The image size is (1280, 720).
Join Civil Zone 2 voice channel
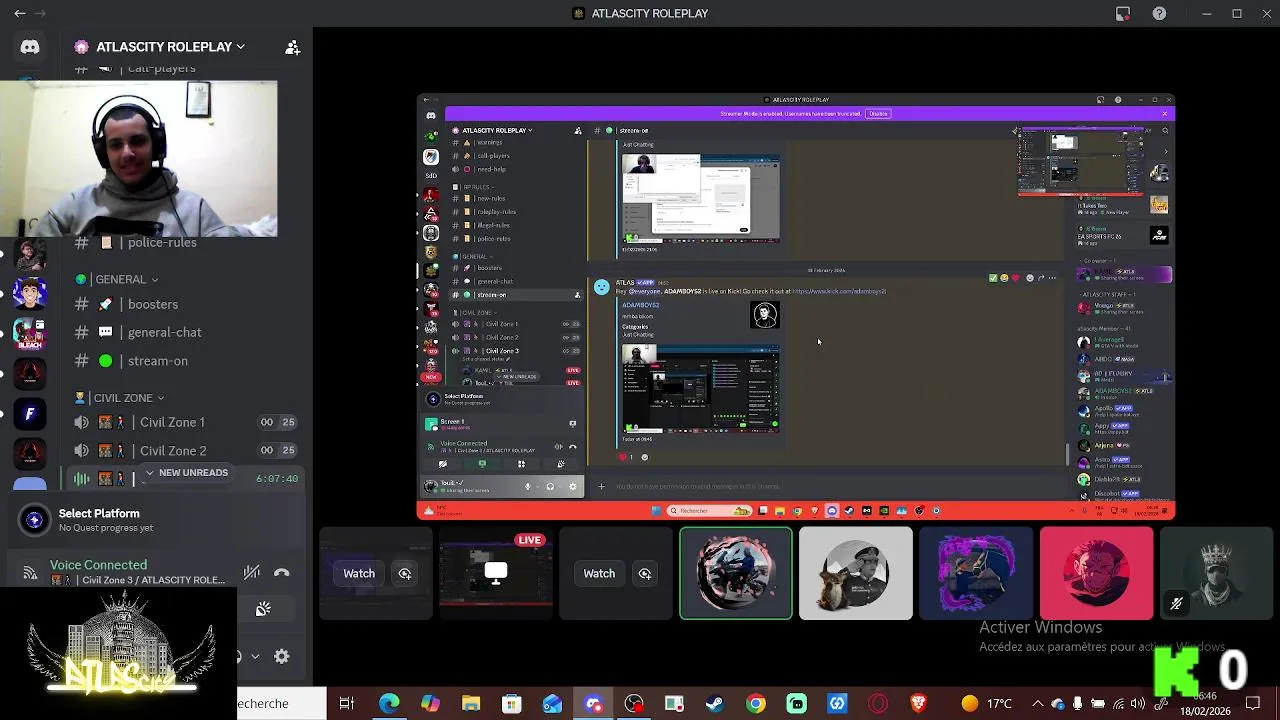click(185, 451)
